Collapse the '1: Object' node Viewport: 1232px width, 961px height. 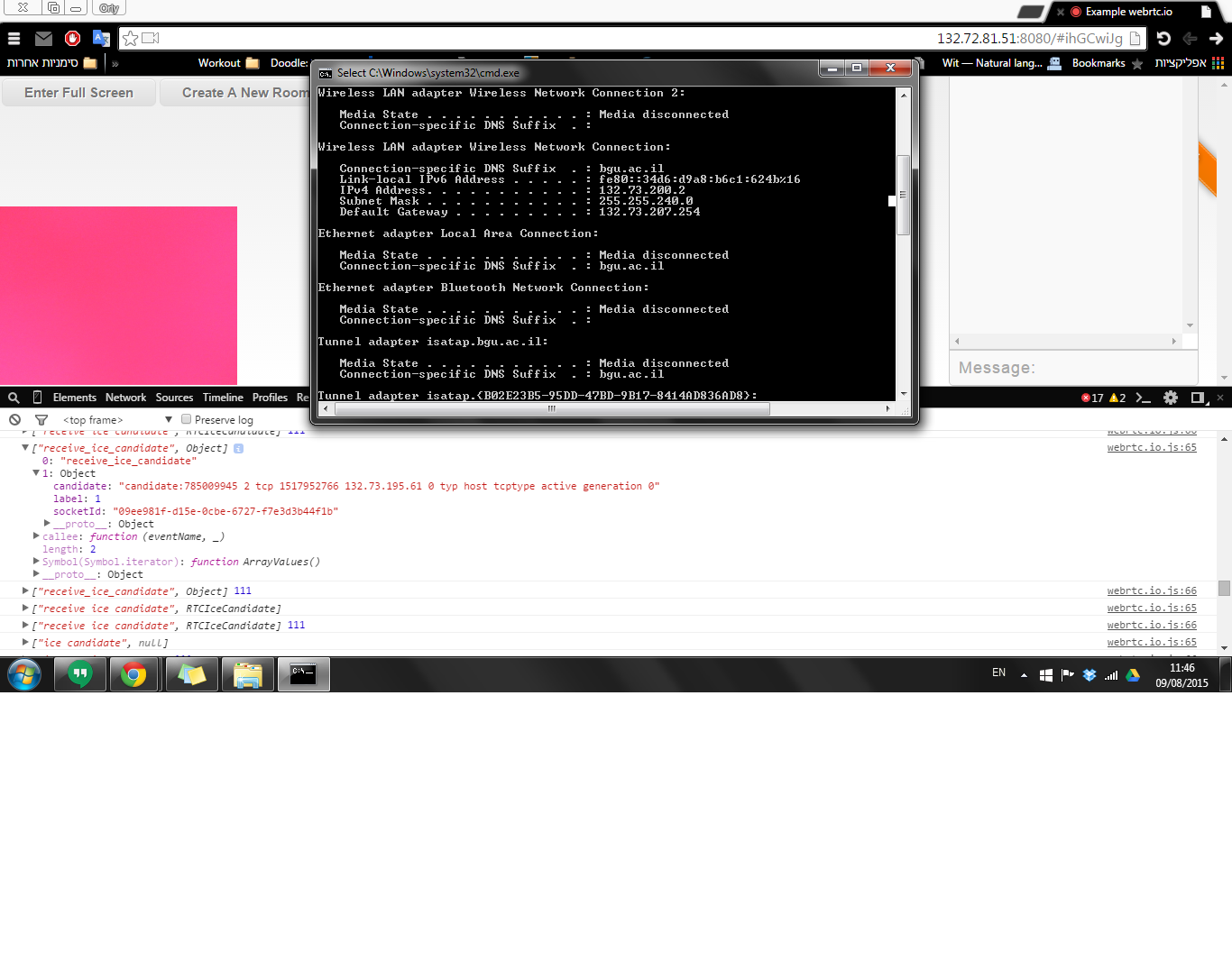pyautogui.click(x=36, y=472)
